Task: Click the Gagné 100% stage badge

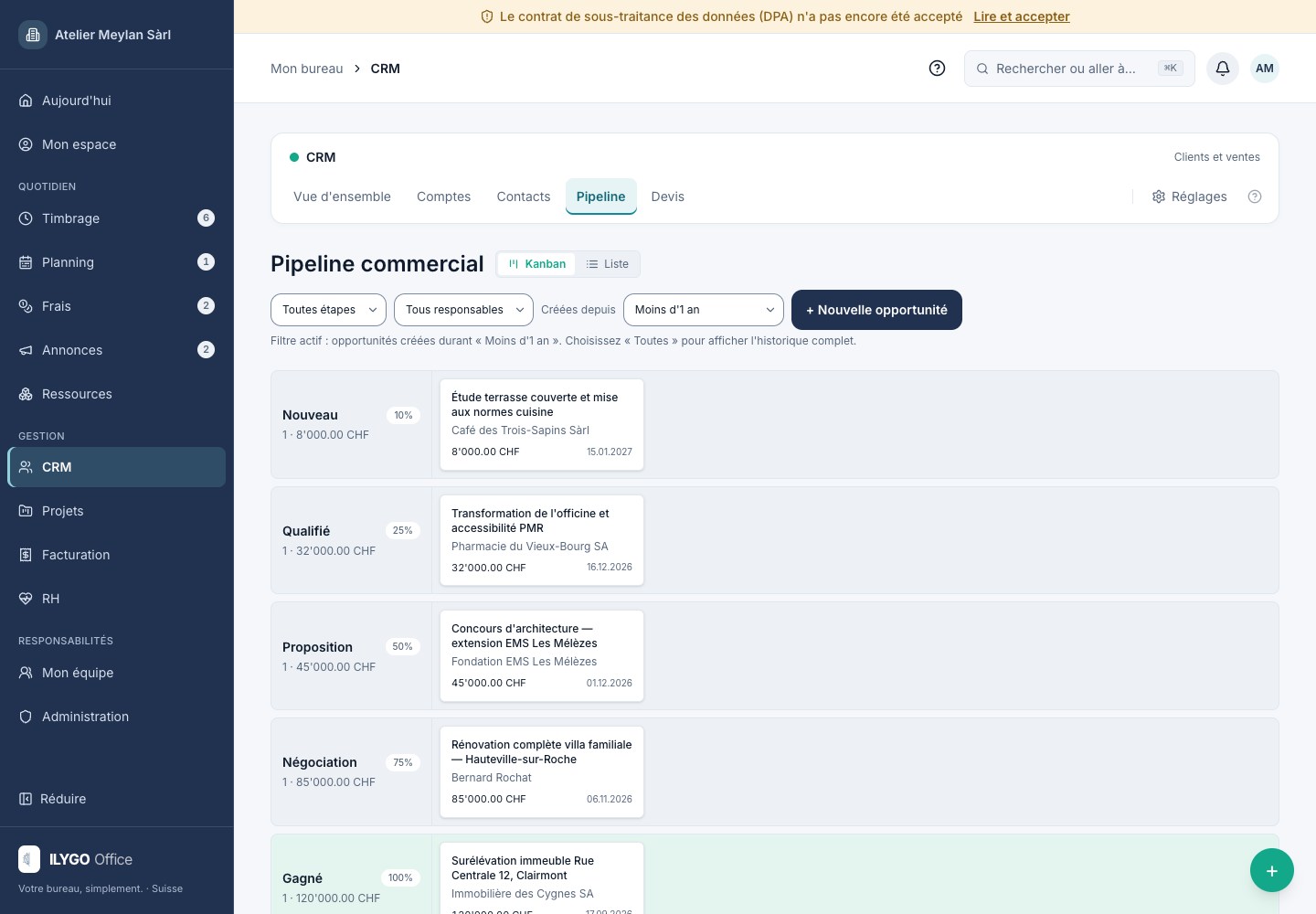Action: 400,877
